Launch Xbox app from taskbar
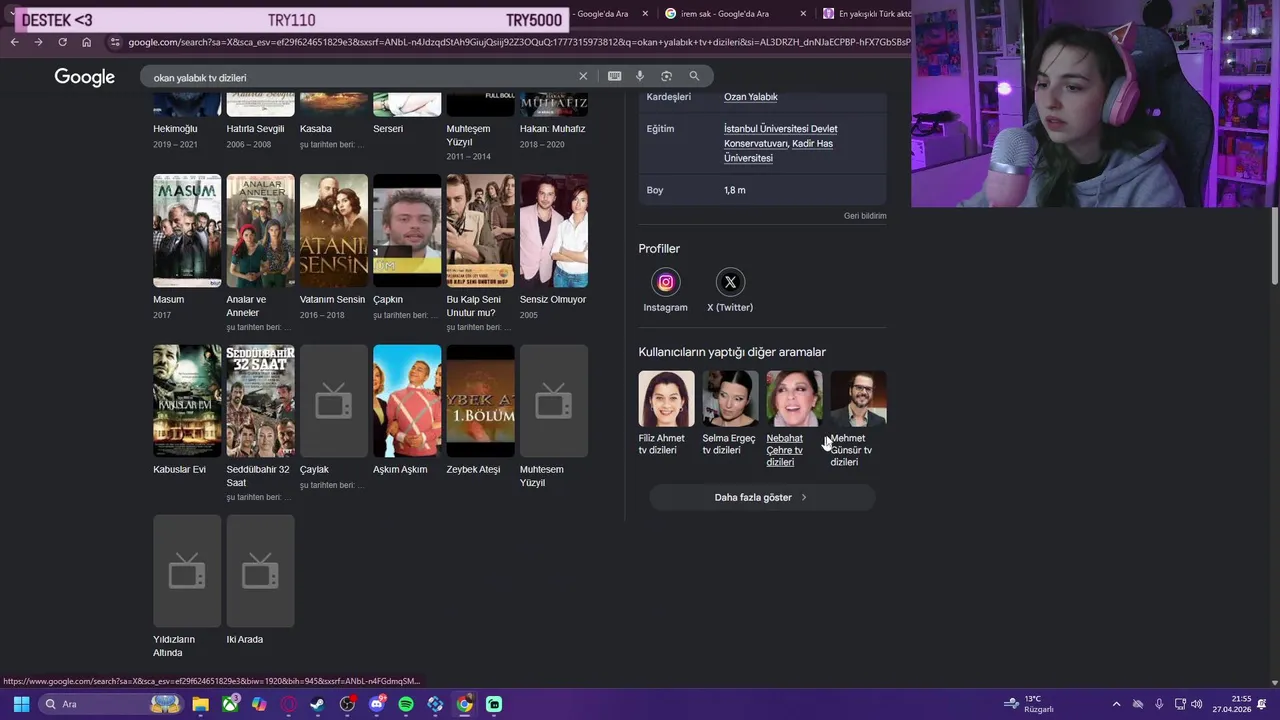The height and width of the screenshot is (720, 1280). [230, 704]
